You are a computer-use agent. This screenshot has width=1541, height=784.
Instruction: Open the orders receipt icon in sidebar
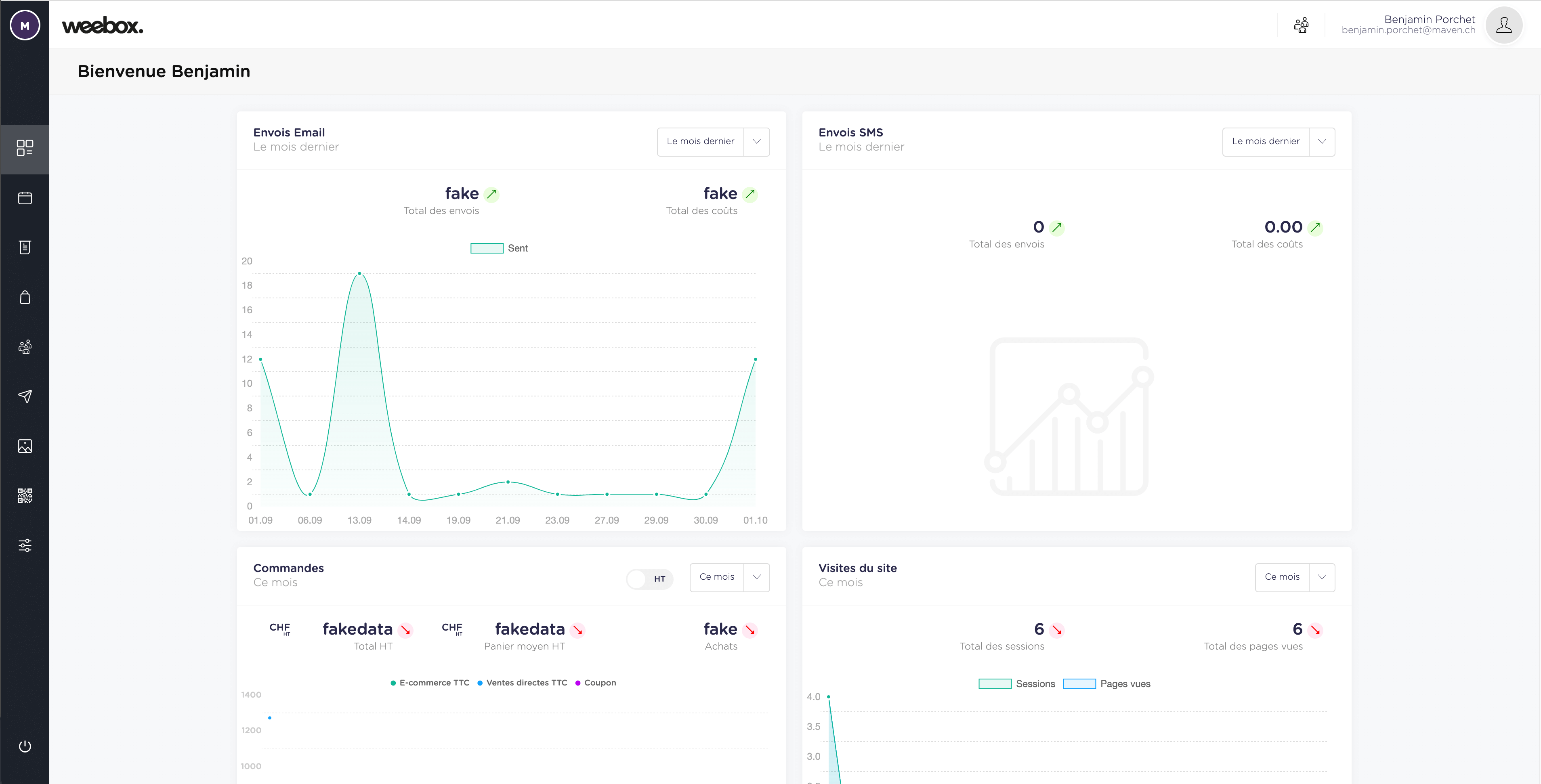(25, 247)
